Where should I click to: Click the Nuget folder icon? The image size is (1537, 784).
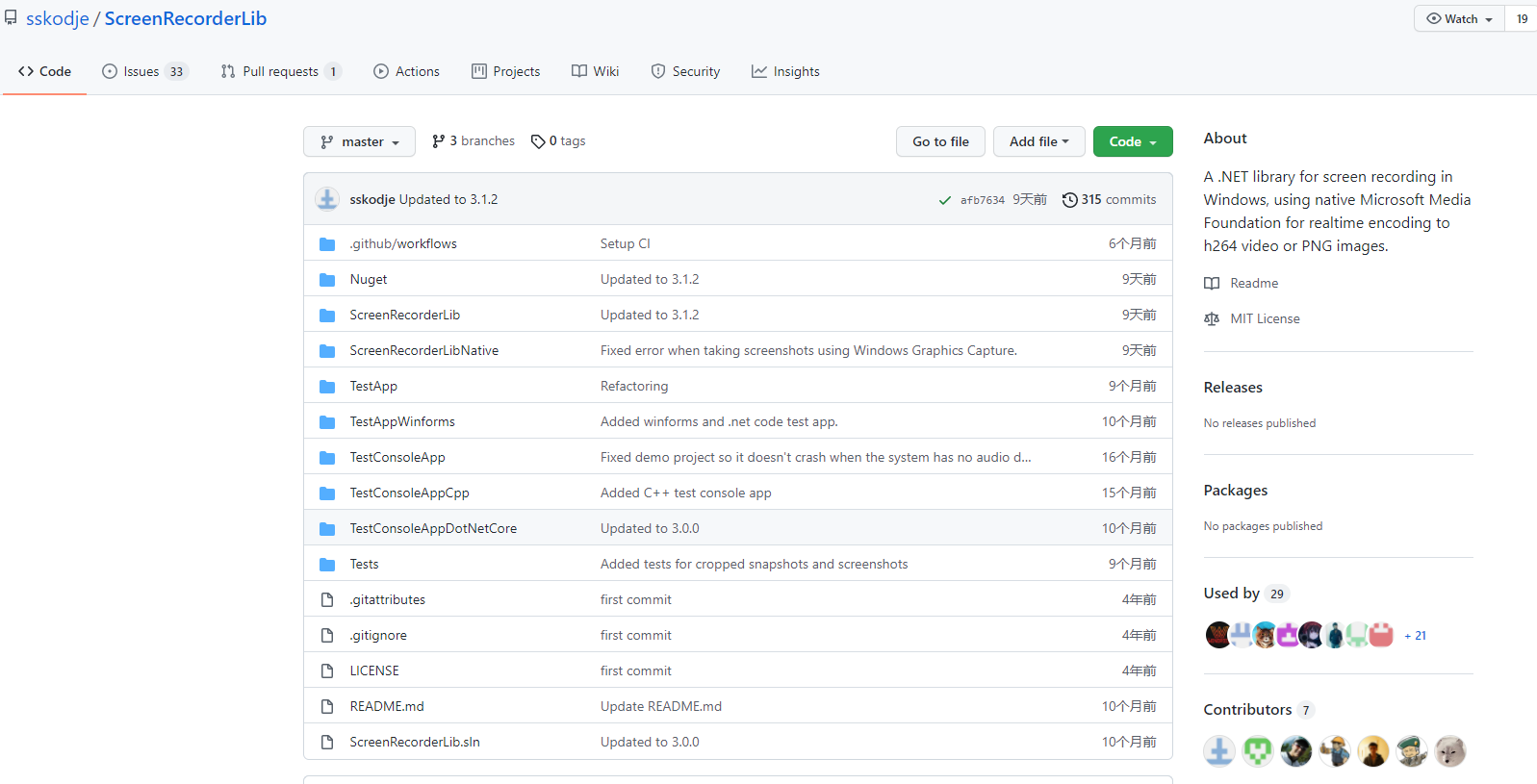(327, 280)
